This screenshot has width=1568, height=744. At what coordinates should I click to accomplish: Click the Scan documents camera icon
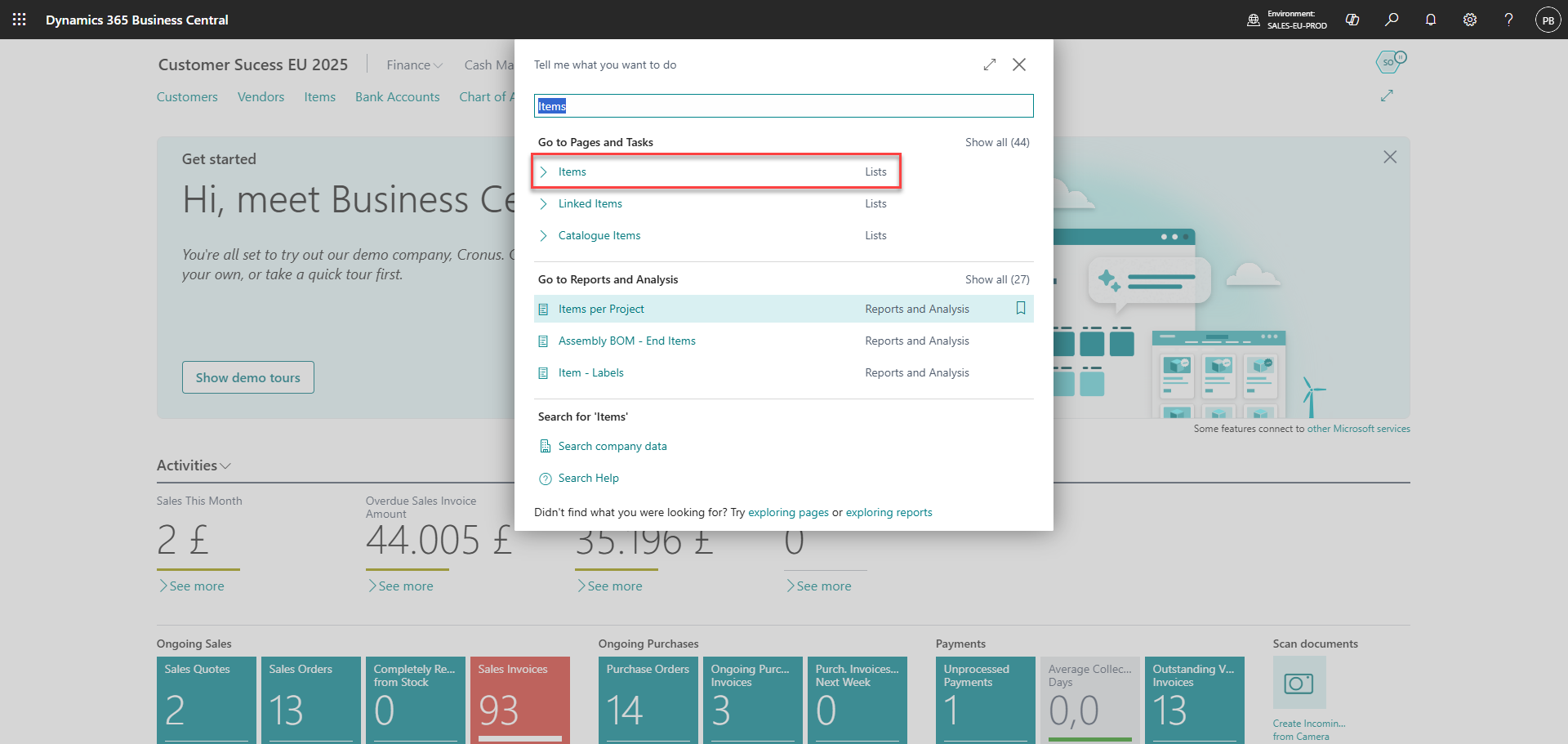(1299, 683)
